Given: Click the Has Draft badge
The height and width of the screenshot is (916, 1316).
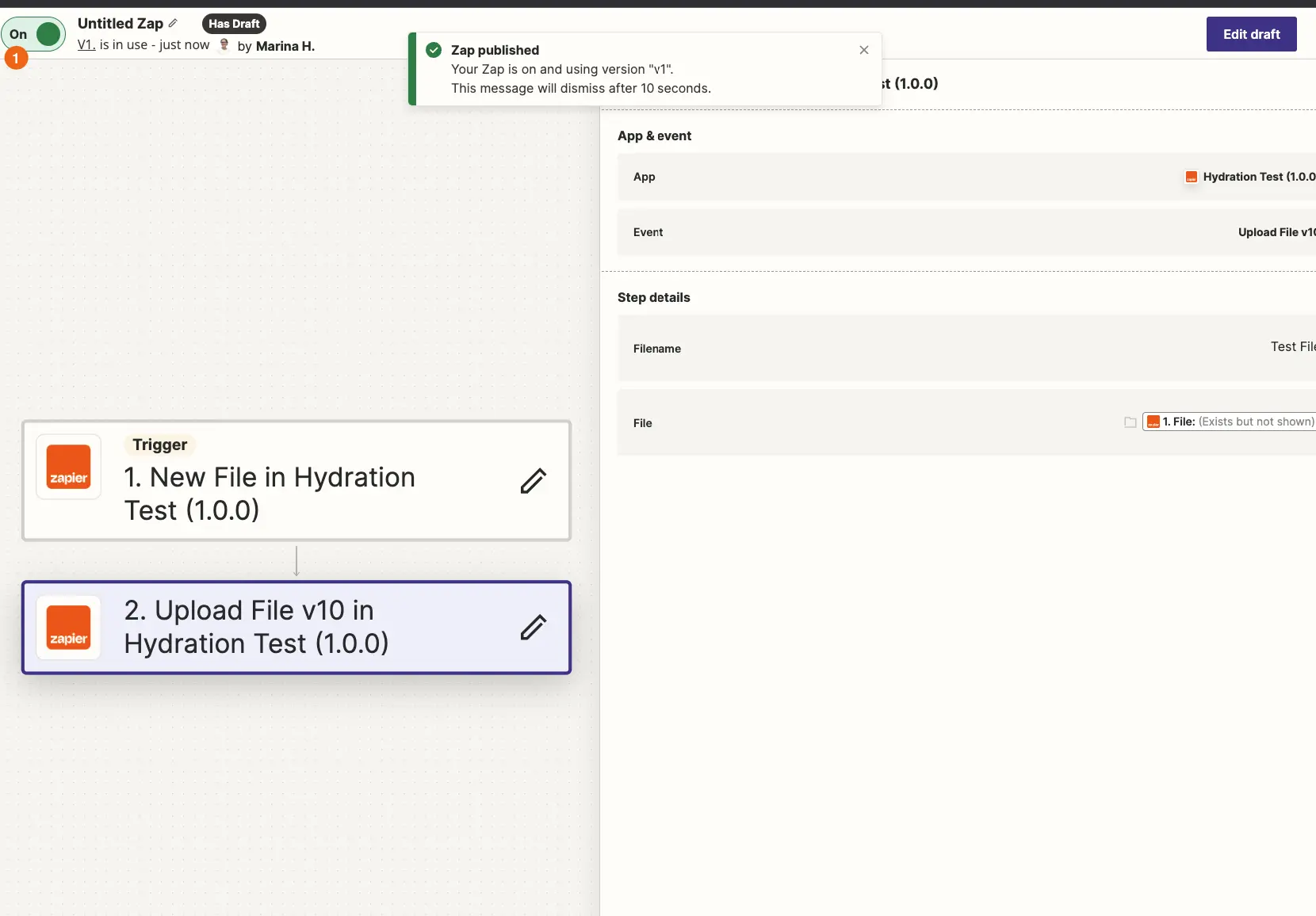Looking at the screenshot, I should pyautogui.click(x=234, y=24).
